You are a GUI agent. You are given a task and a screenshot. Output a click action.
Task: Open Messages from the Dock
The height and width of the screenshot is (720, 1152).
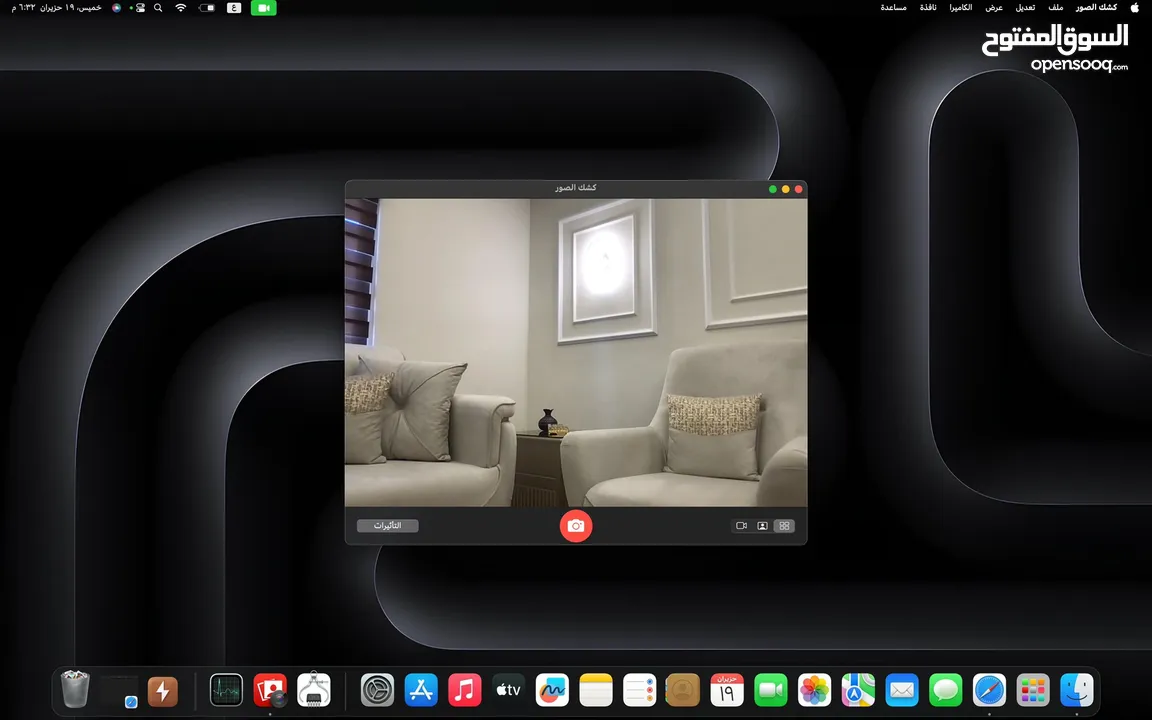pos(946,690)
